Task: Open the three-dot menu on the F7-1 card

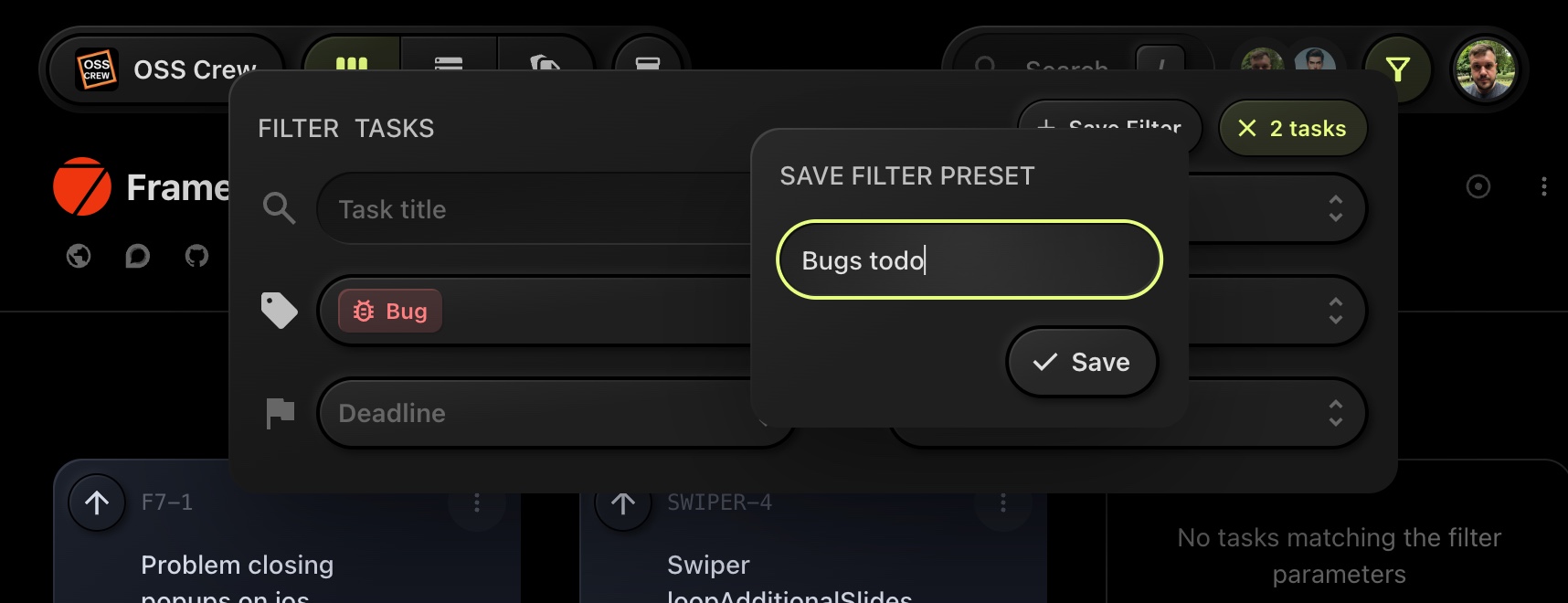Action: [x=476, y=503]
